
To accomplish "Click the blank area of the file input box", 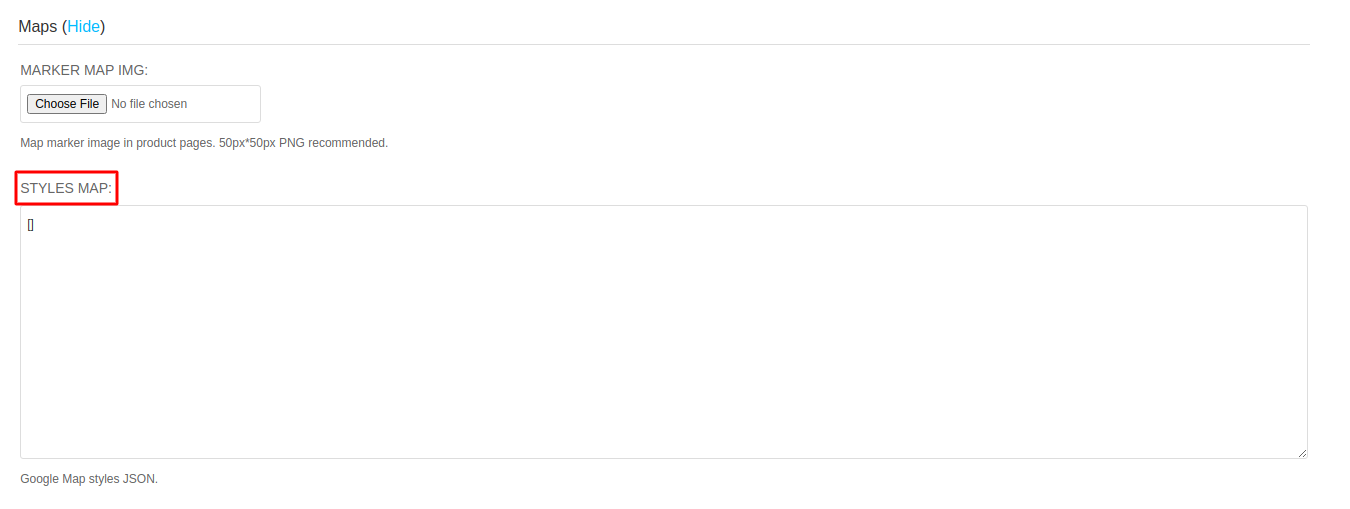I will pos(225,104).
